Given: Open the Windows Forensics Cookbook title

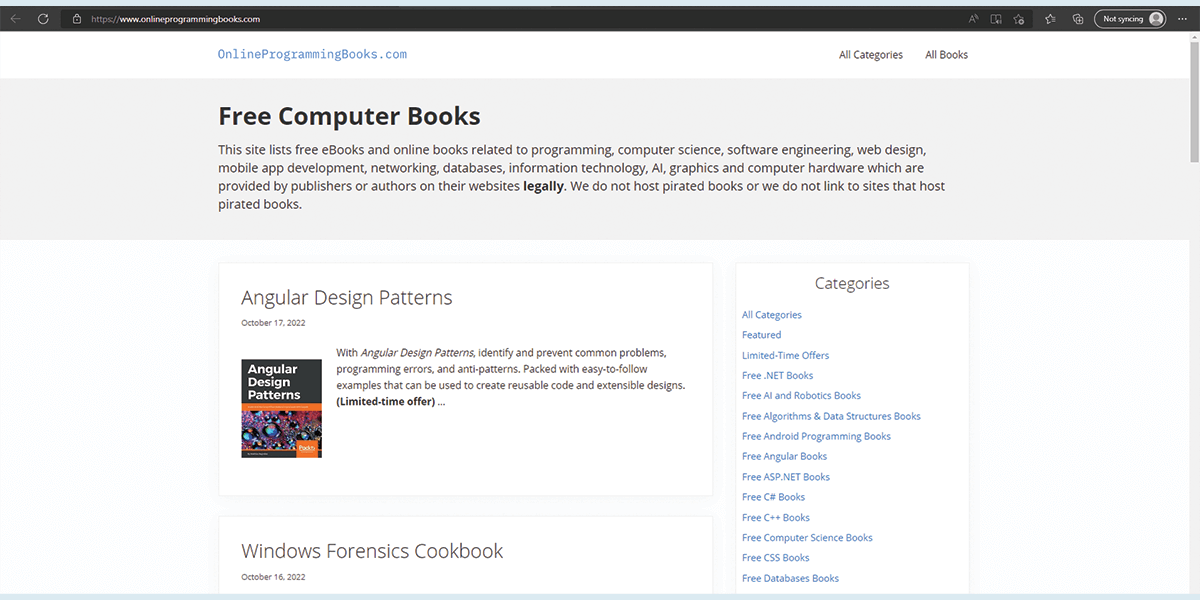Looking at the screenshot, I should 372,551.
